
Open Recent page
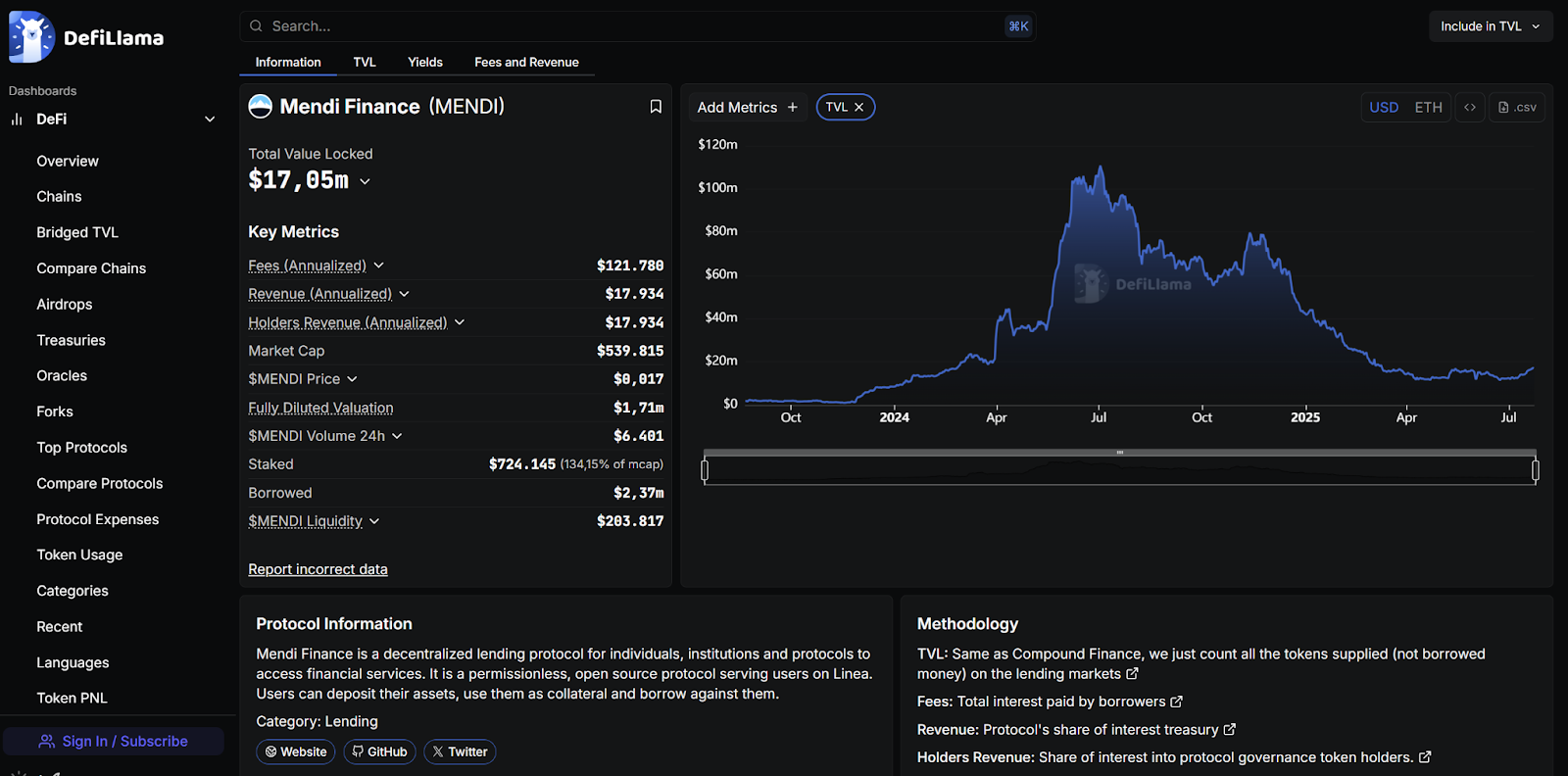(x=60, y=627)
